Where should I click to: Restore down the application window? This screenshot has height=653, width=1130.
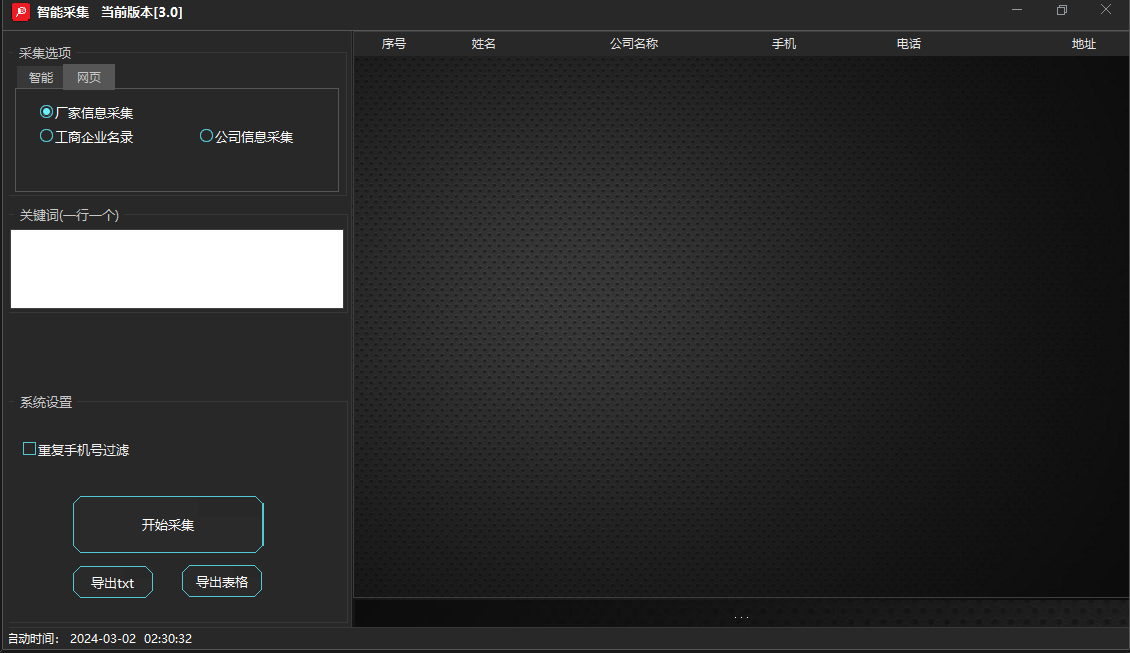tap(1062, 11)
